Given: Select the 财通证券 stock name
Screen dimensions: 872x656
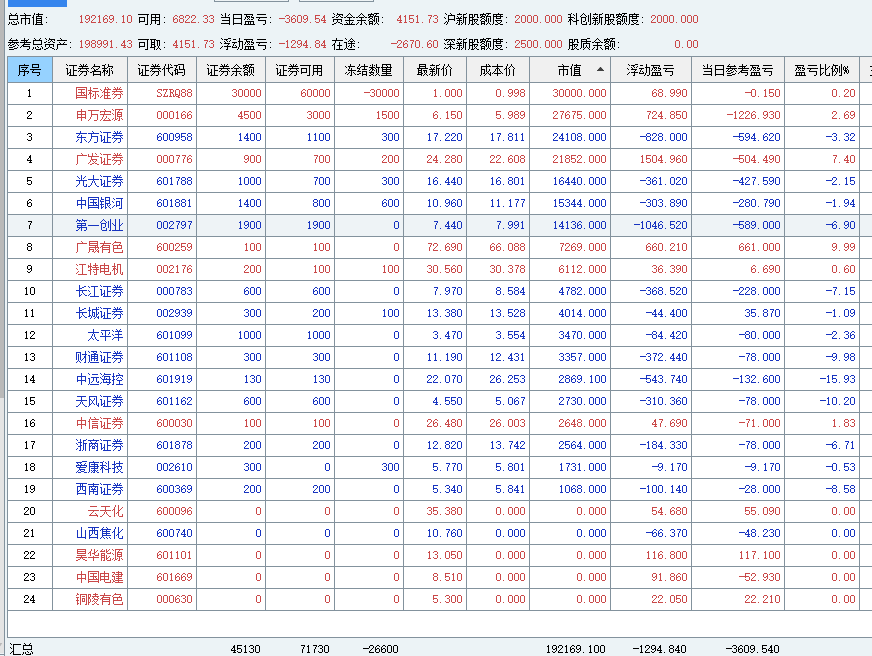Looking at the screenshot, I should 99,357.
